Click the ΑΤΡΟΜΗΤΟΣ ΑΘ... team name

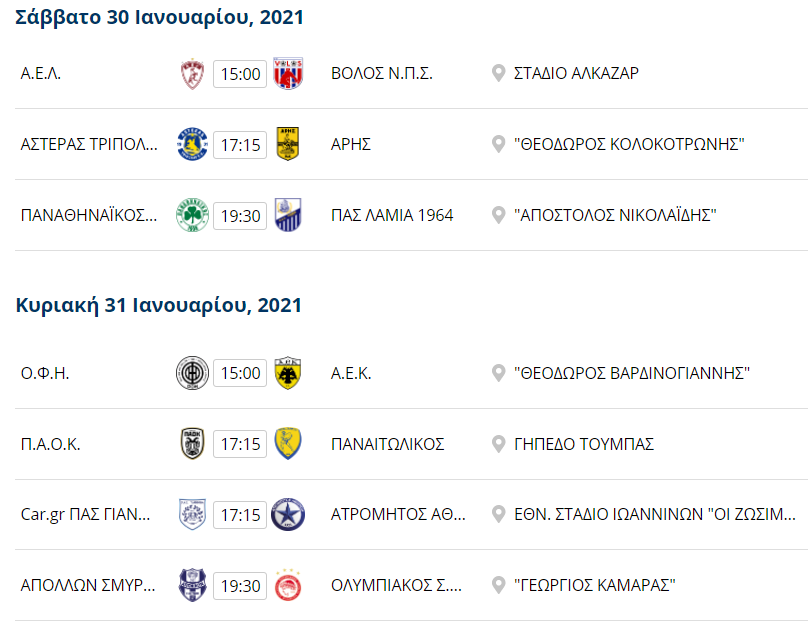[x=398, y=515]
